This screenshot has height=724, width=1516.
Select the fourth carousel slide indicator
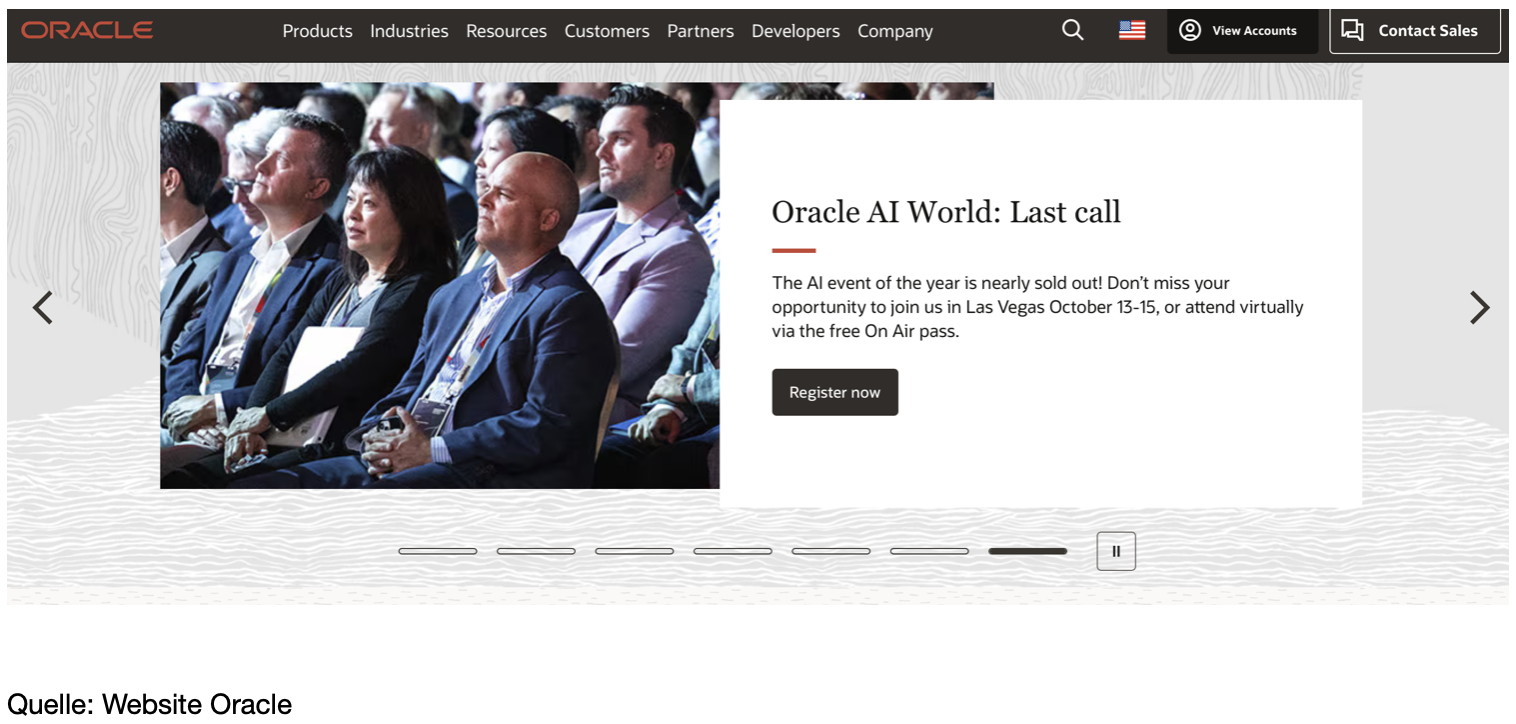733,551
